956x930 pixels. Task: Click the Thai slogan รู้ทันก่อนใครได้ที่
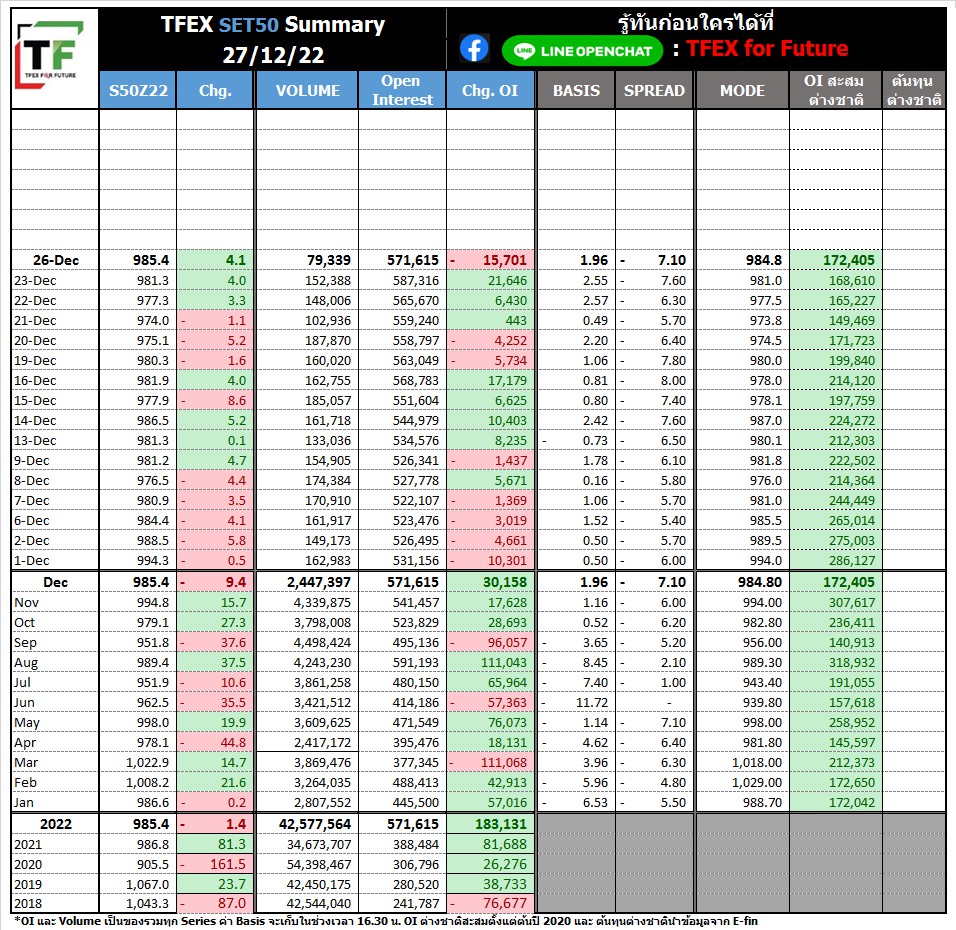point(696,23)
